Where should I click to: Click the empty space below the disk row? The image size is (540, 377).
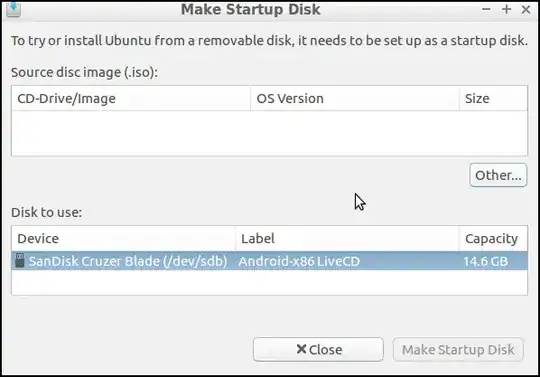269,282
